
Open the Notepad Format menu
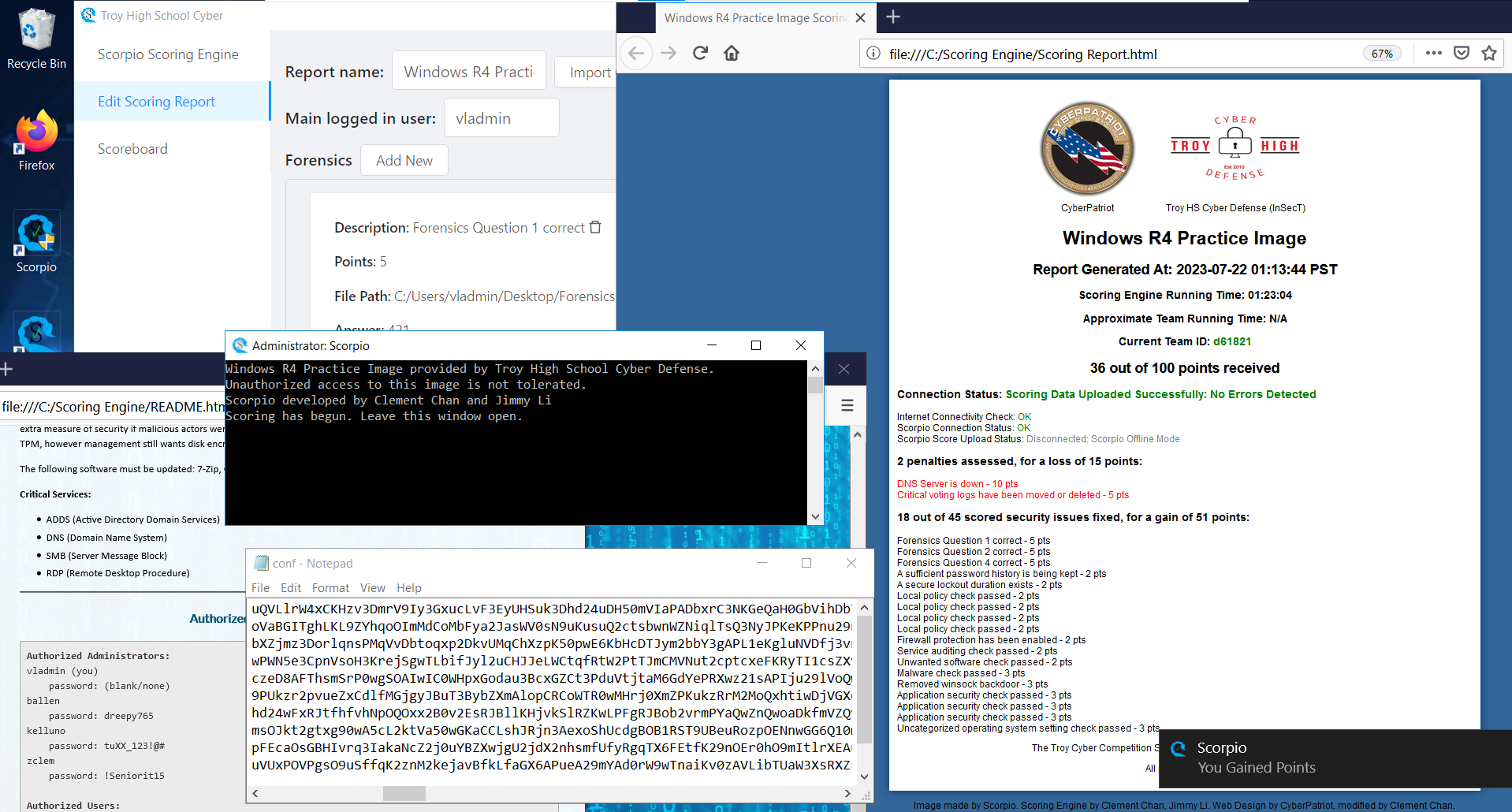coord(330,588)
